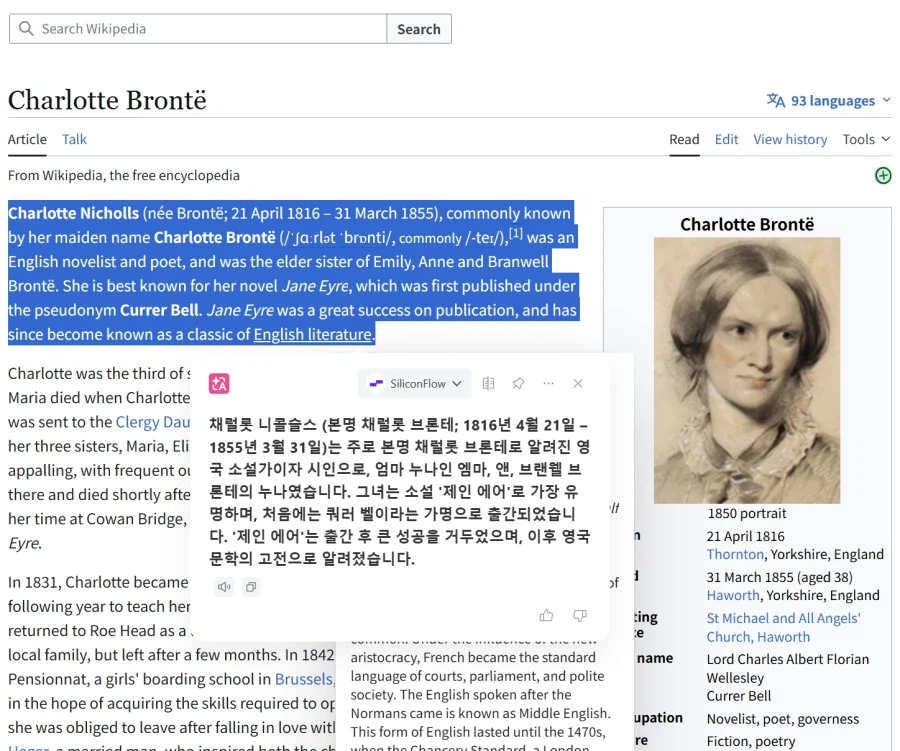Expand the Tools dropdown
The image size is (900, 751).
(864, 139)
